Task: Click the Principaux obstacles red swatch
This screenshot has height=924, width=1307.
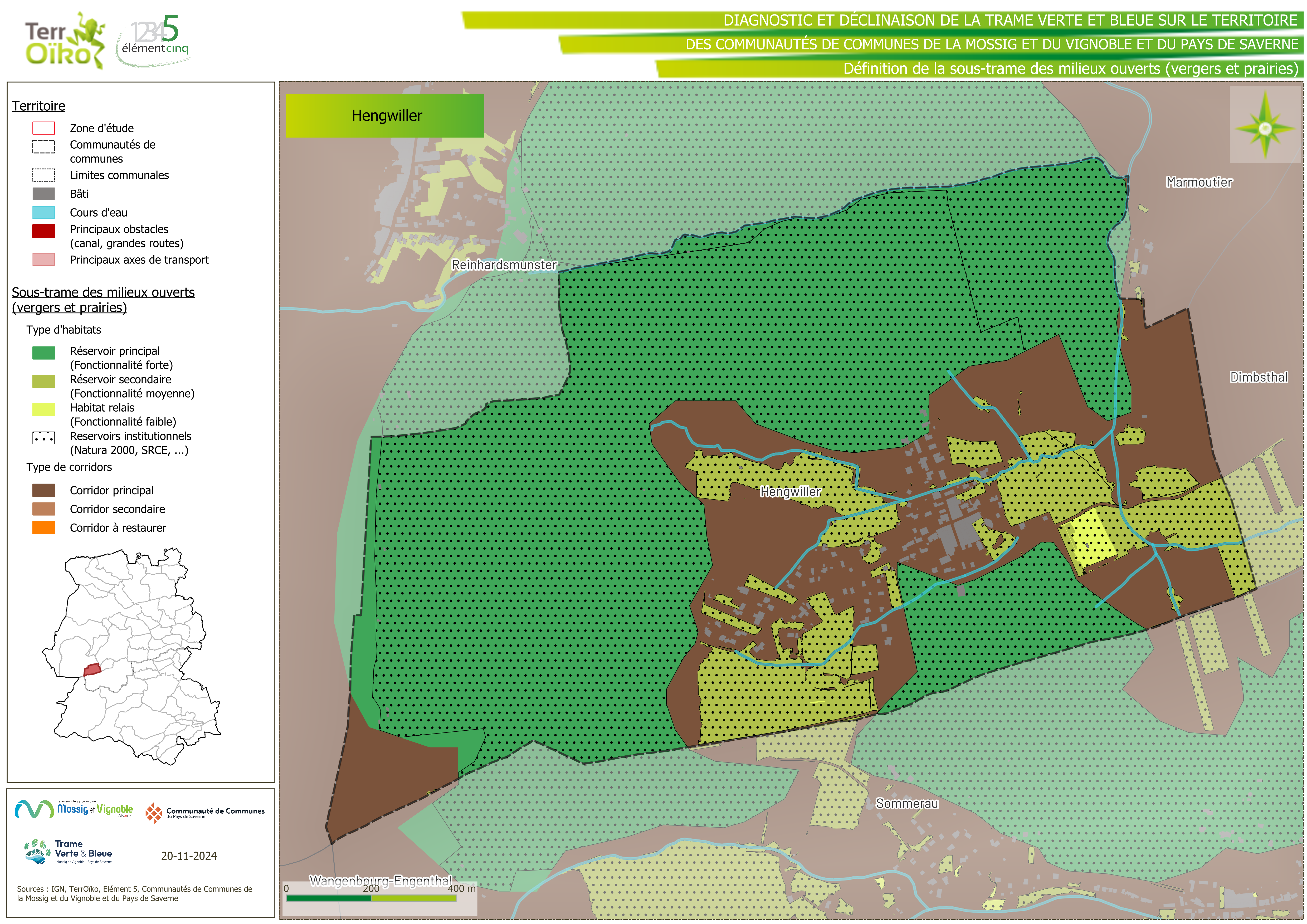Action: 44,231
